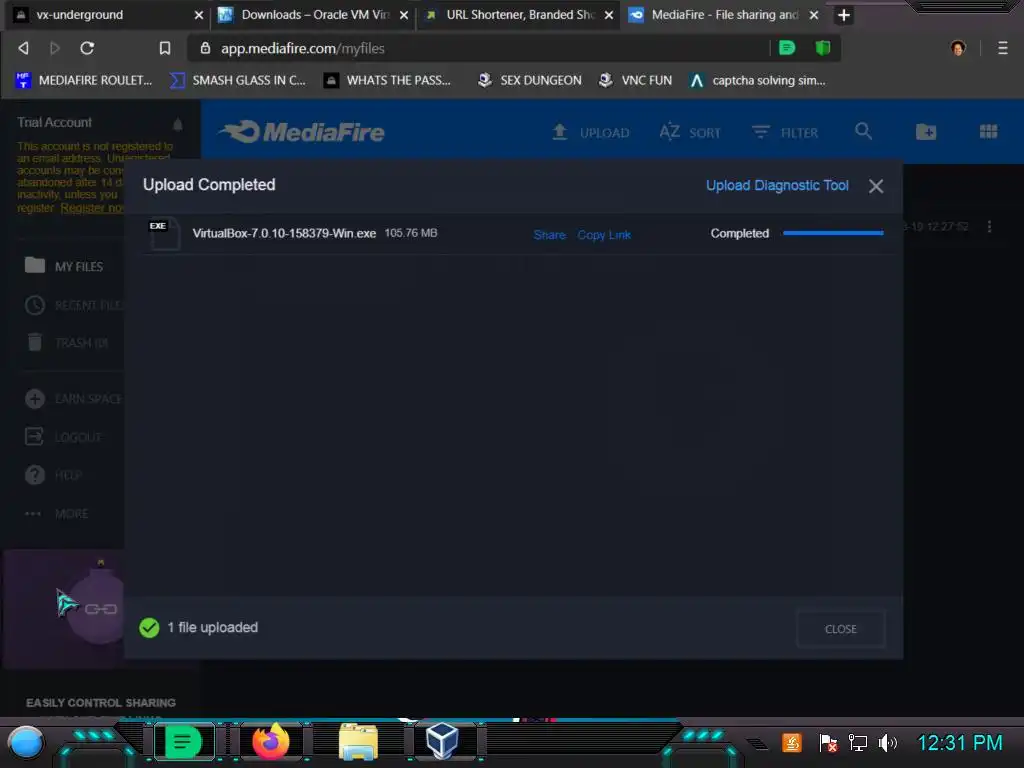Open Firefox from the taskbar

270,742
